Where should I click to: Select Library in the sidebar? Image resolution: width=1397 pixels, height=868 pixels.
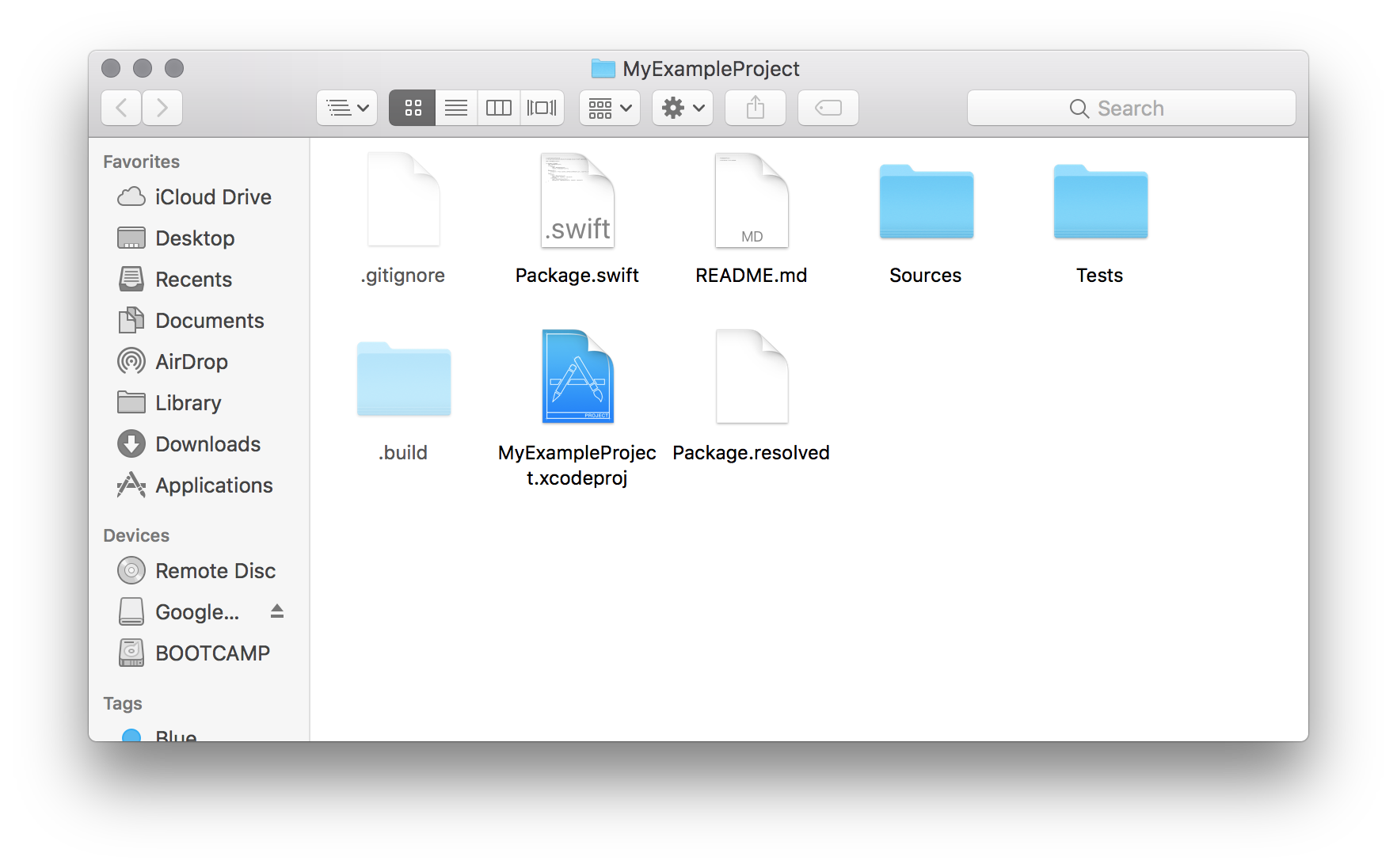(x=198, y=402)
